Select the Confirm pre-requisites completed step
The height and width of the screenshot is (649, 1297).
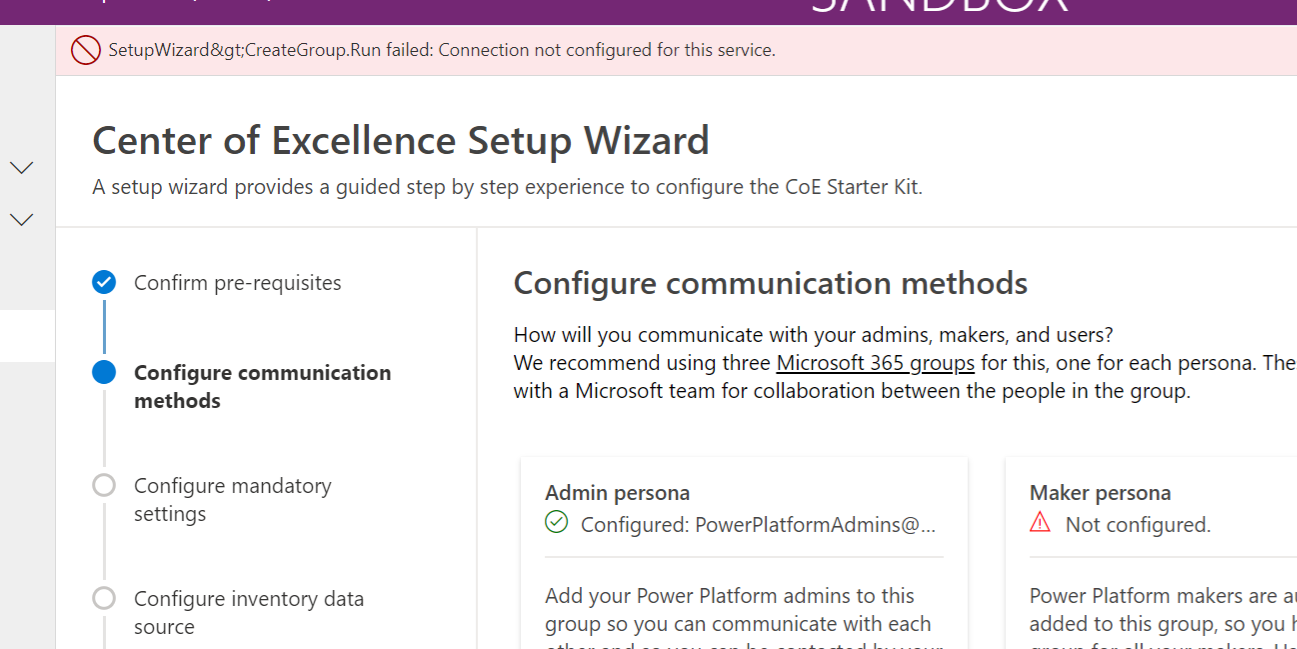tap(238, 282)
